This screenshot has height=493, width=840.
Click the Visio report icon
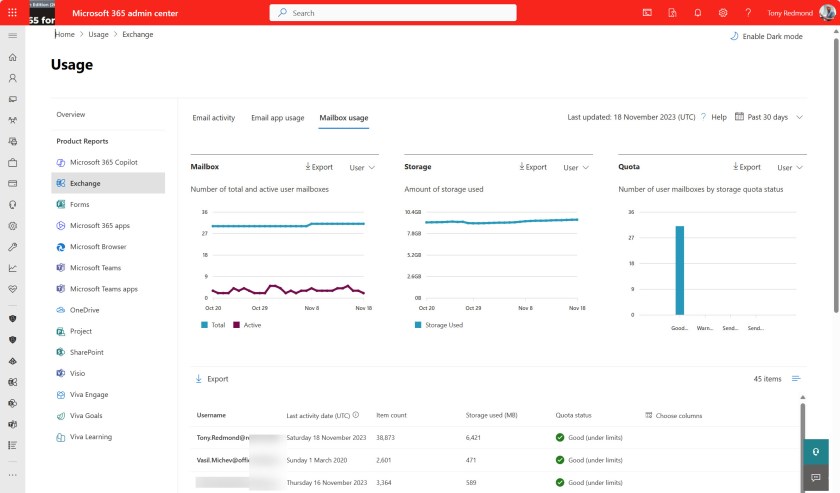click(x=61, y=373)
